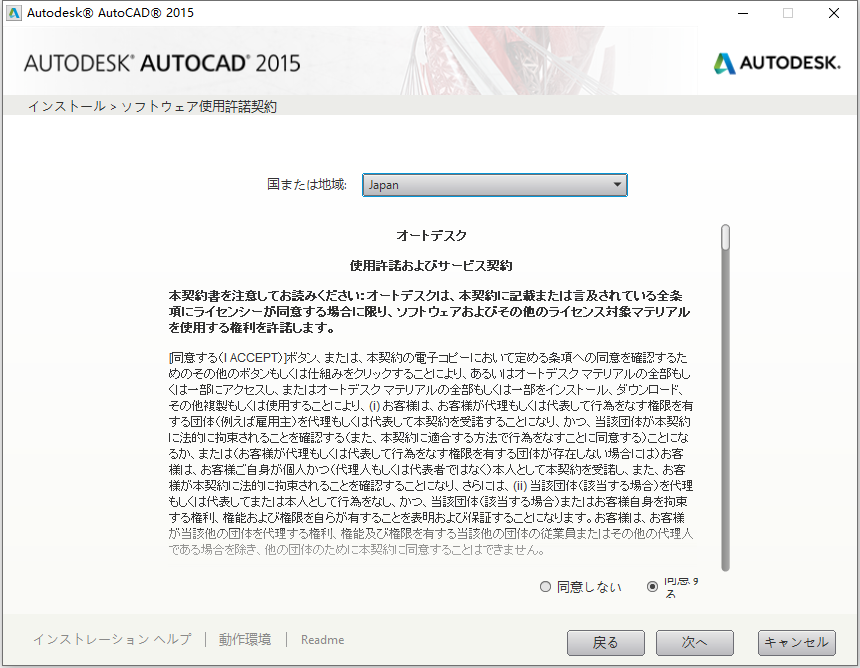Click the オートデスク heading in the agreement
Viewport: 860px width, 668px height.
431,236
